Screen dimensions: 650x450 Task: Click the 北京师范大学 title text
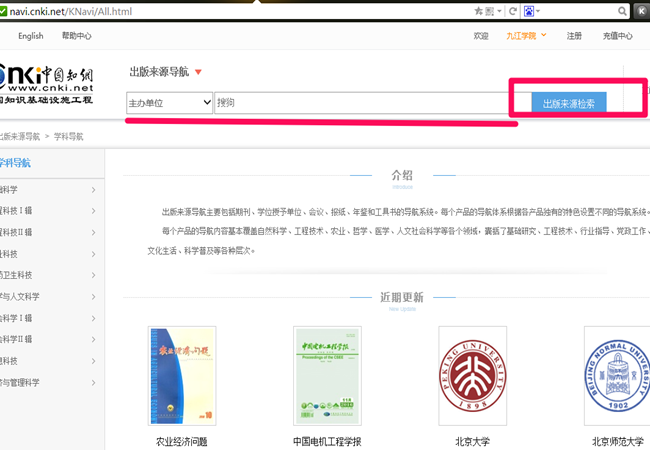618,442
